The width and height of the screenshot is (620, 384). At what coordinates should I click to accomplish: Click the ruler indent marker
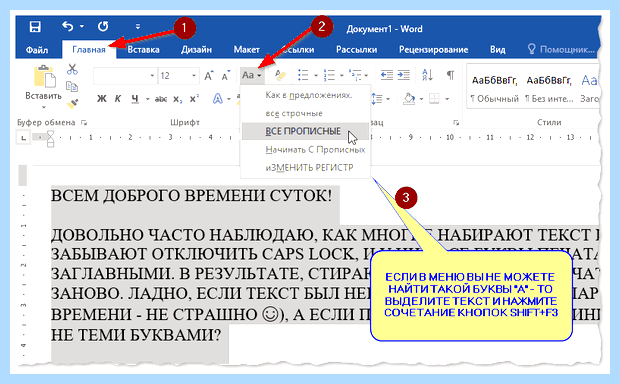[x=50, y=139]
